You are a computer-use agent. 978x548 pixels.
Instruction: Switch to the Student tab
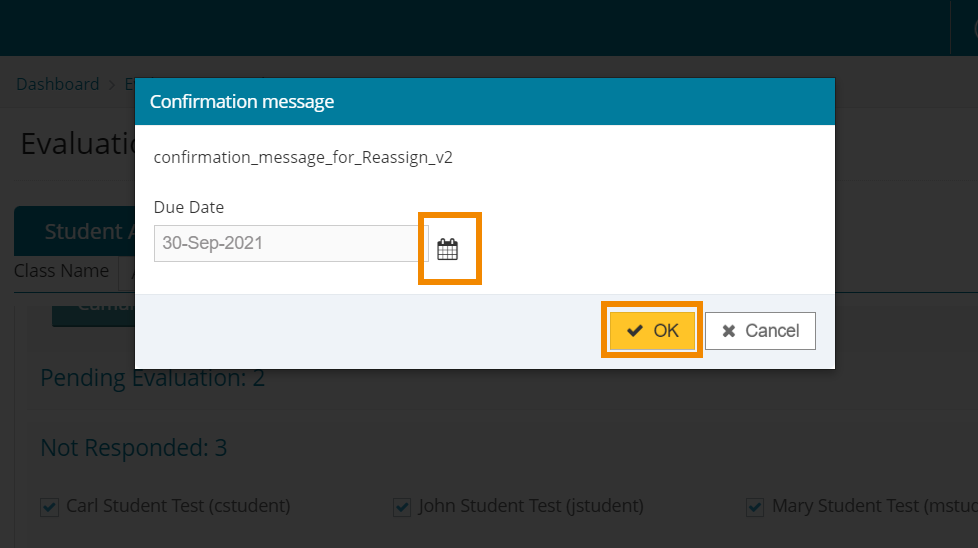pyautogui.click(x=80, y=232)
